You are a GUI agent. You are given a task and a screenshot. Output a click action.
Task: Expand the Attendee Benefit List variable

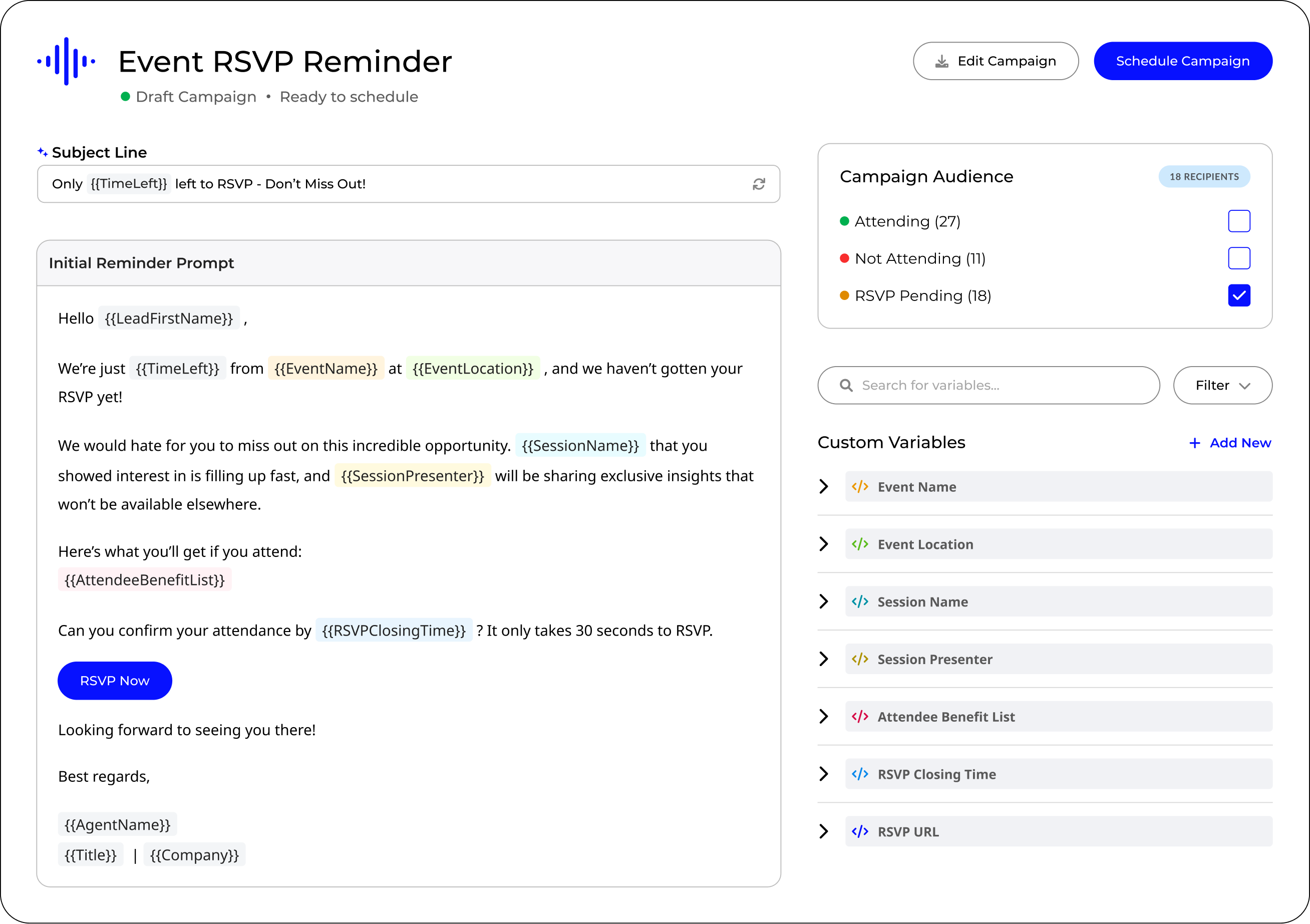[823, 716]
